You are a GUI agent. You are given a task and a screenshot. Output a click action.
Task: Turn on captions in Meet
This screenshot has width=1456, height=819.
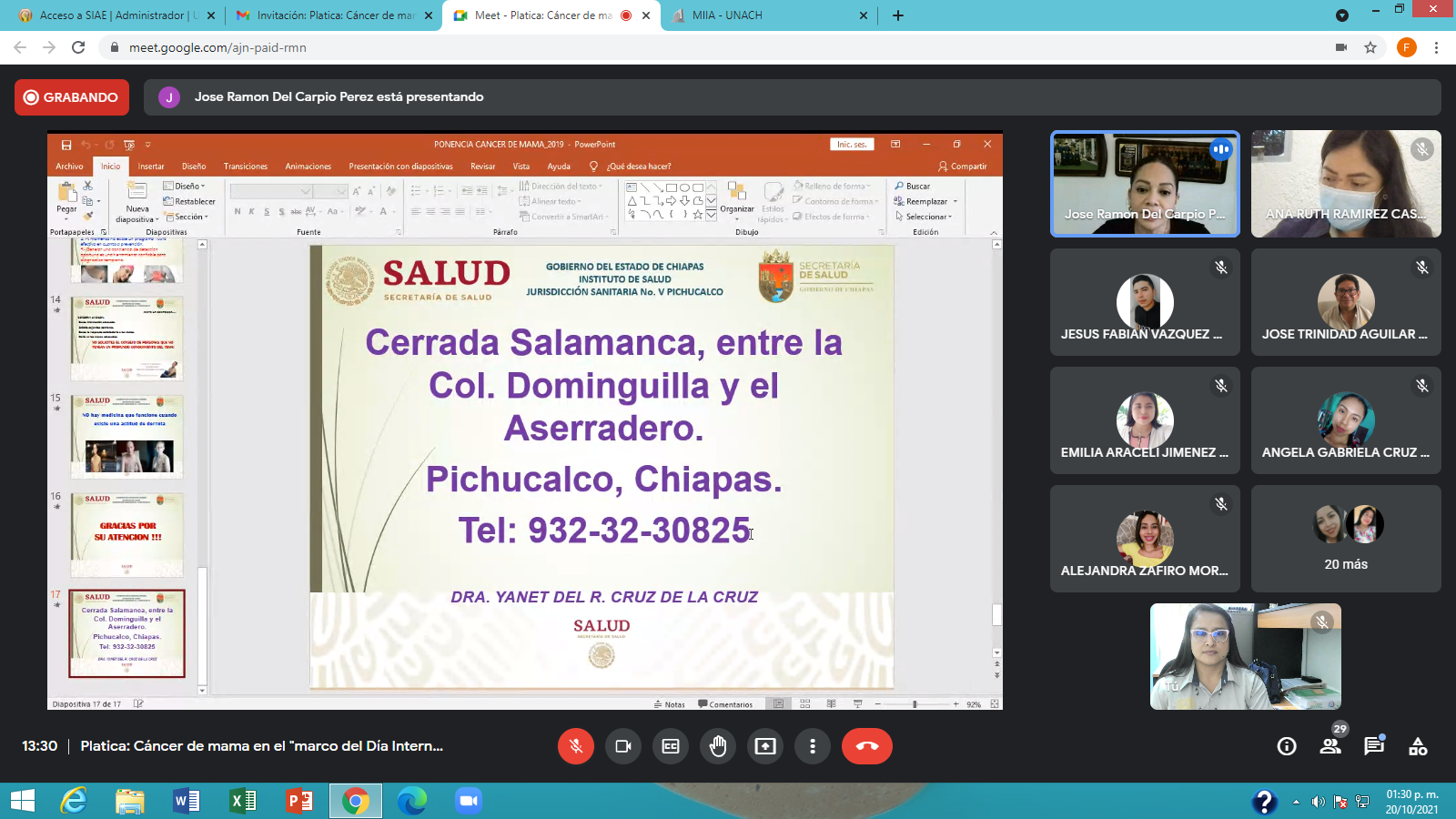click(671, 746)
